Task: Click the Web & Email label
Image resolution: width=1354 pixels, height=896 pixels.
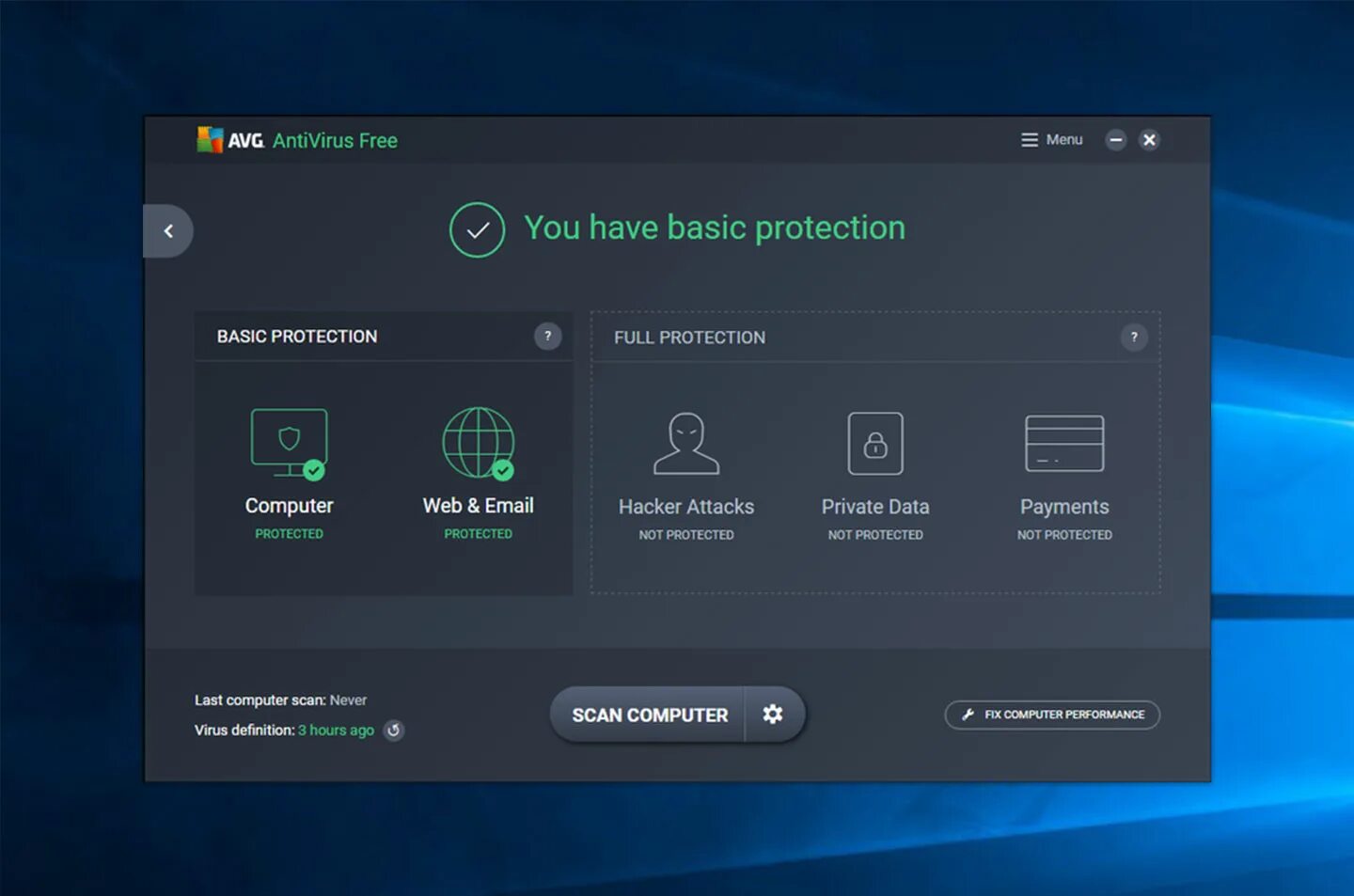Action: pos(479,506)
